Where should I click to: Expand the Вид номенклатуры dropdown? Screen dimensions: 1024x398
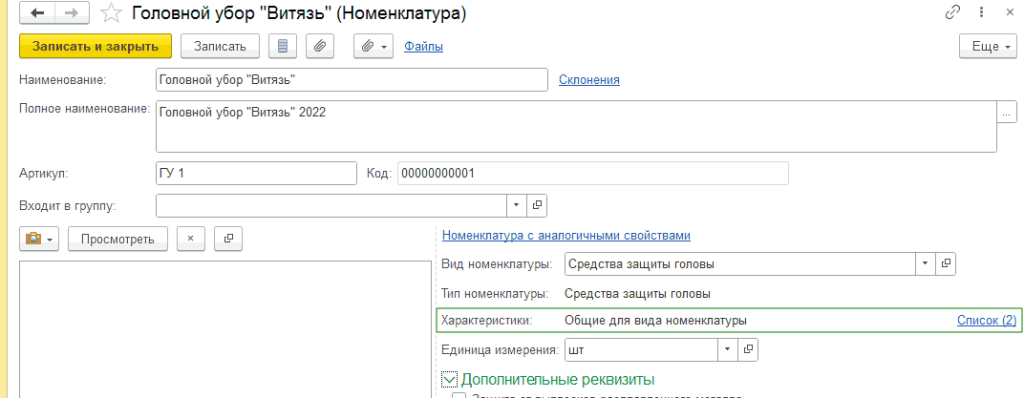(x=925, y=264)
